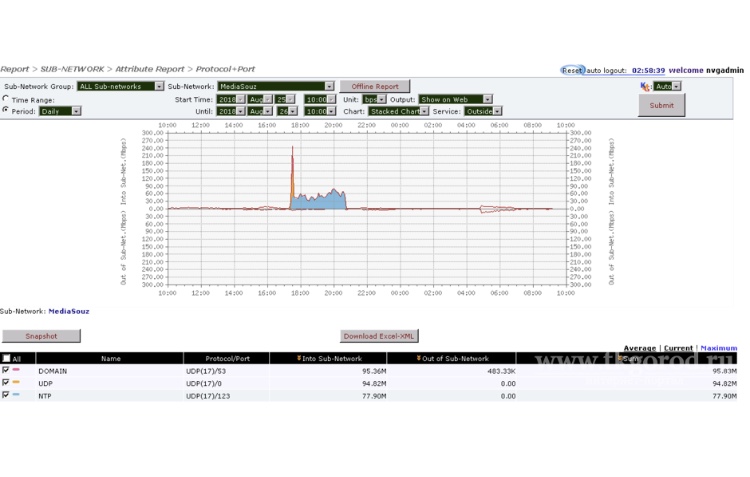Click the Snapshot button
Viewport: 750px width, 477px height.
[x=41, y=336]
